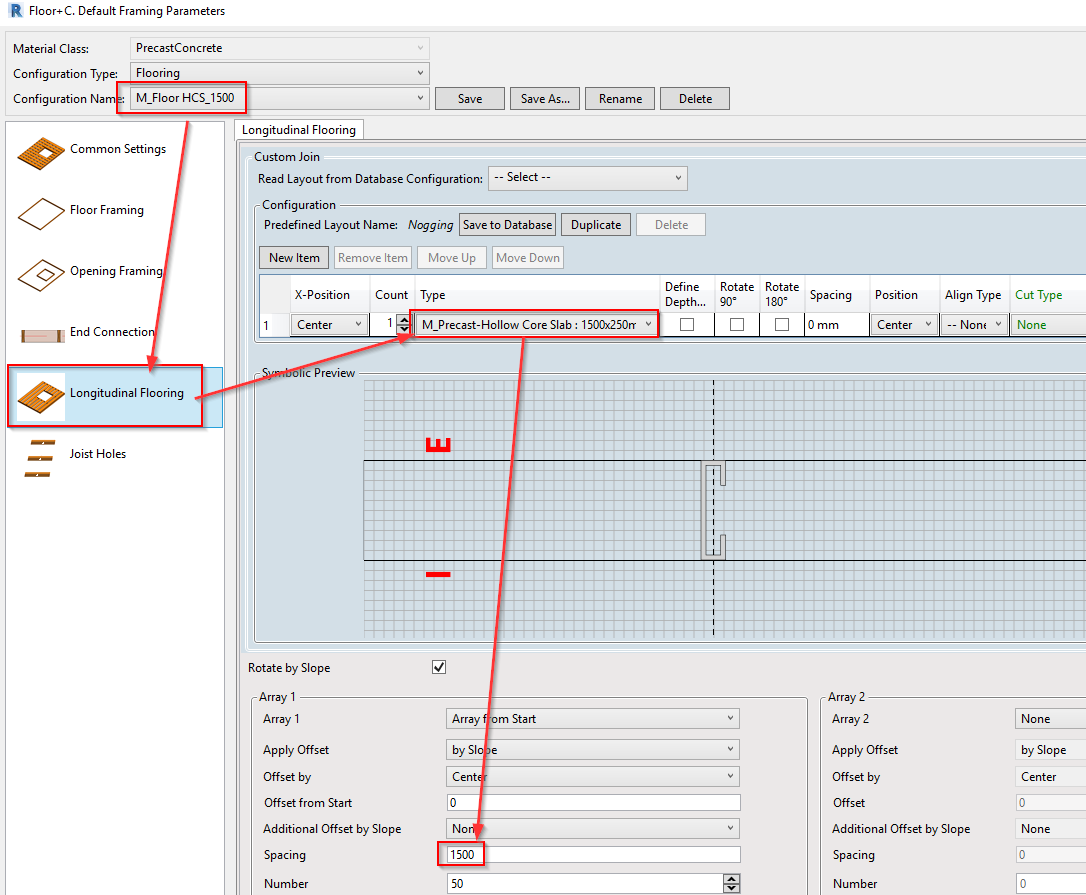Viewport: 1086px width, 895px height.
Task: Click the Save As... button
Action: [x=545, y=98]
